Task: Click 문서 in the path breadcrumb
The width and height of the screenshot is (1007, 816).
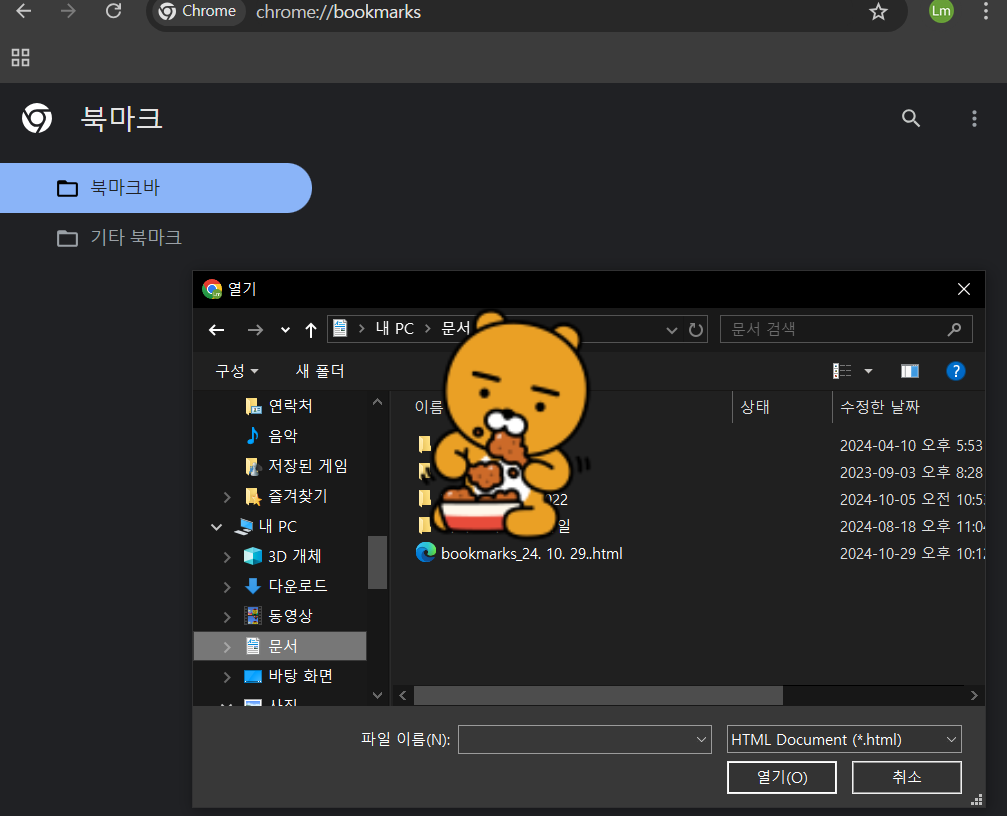Action: click(455, 329)
